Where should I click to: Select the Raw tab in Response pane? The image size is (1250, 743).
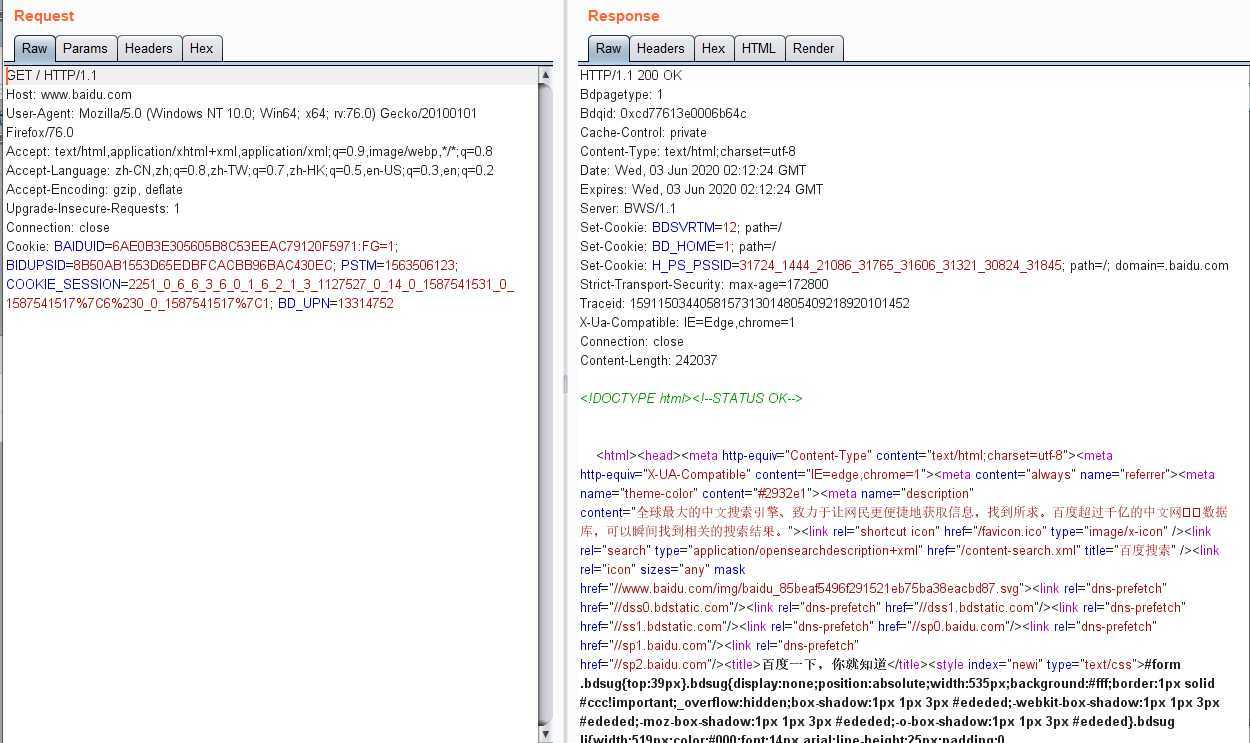pos(609,48)
